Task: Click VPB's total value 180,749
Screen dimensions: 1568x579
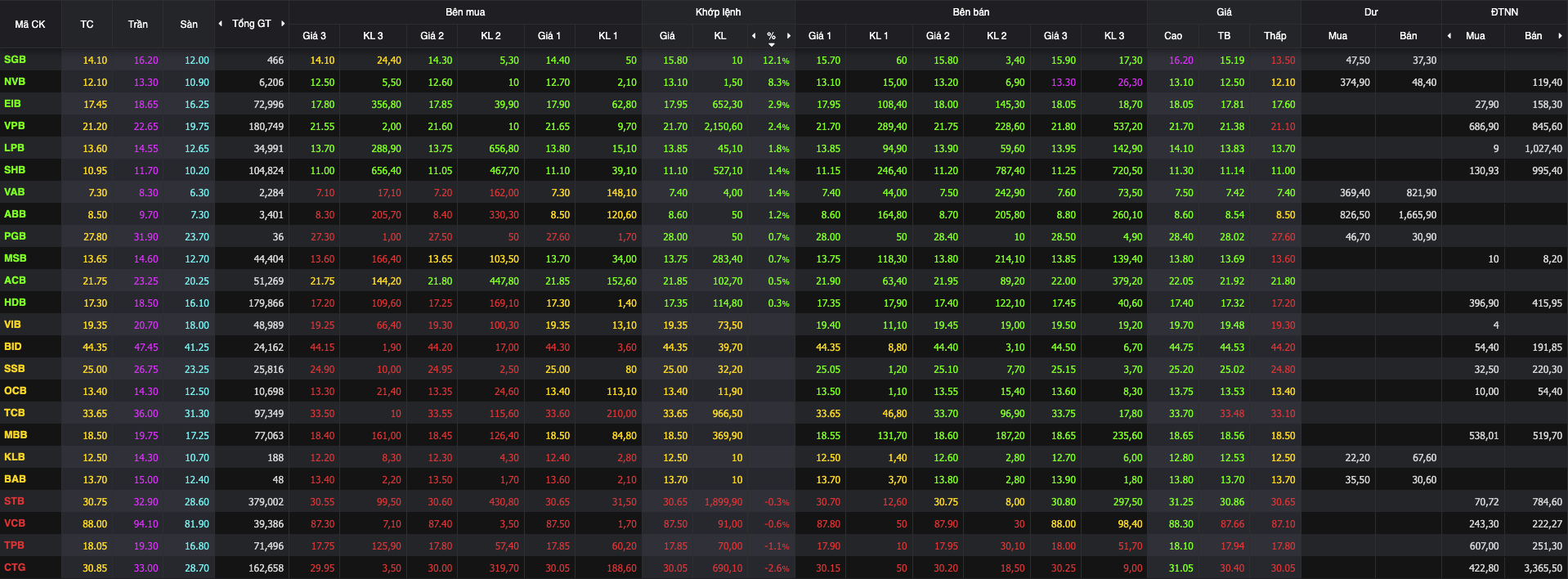Action: 266,127
